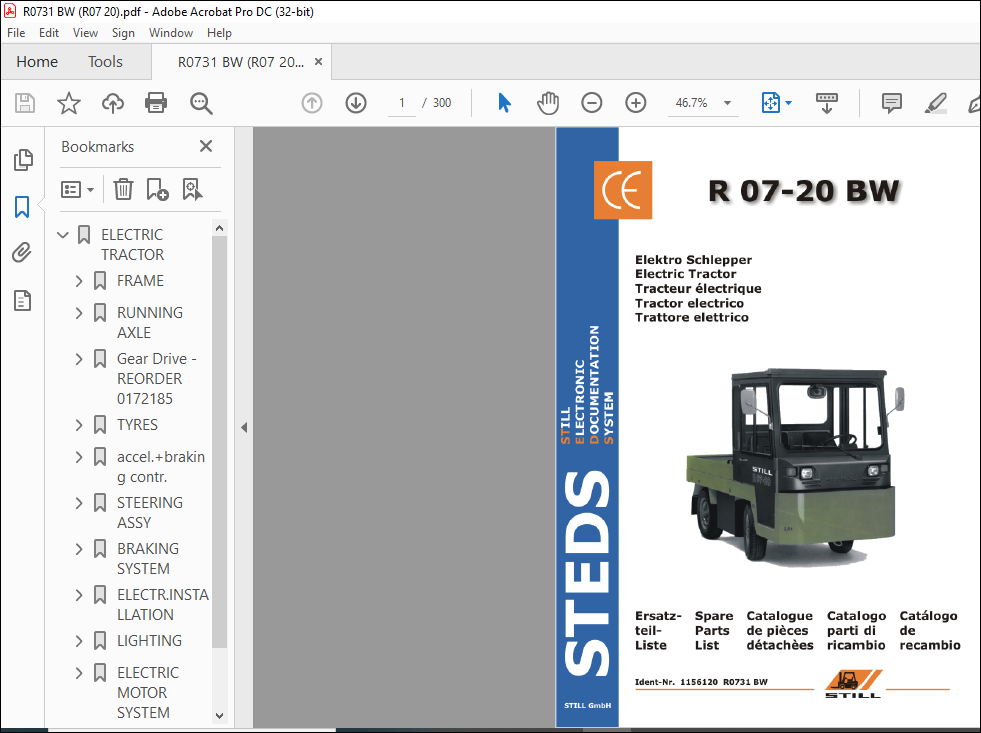This screenshot has height=733, width=981.
Task: Select the RUNNING AXLE bookmark label
Action: (150, 323)
